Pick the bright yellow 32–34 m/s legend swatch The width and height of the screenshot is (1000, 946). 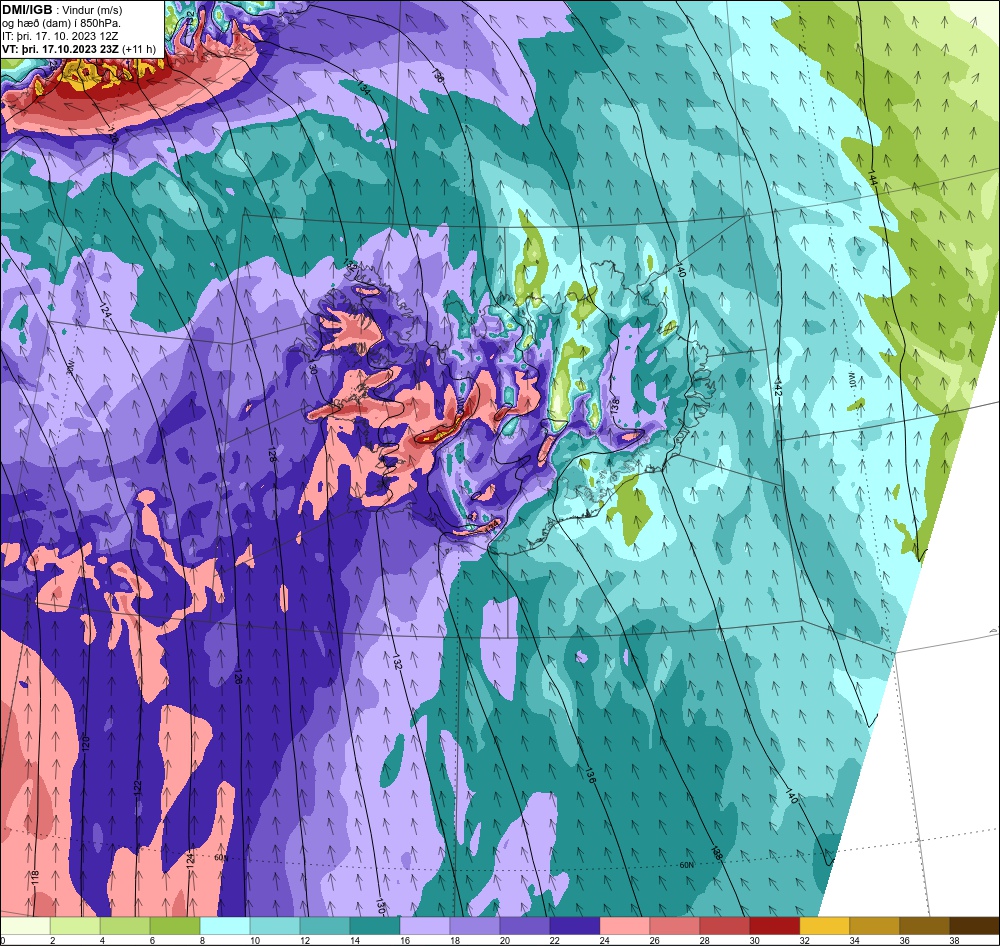825,926
